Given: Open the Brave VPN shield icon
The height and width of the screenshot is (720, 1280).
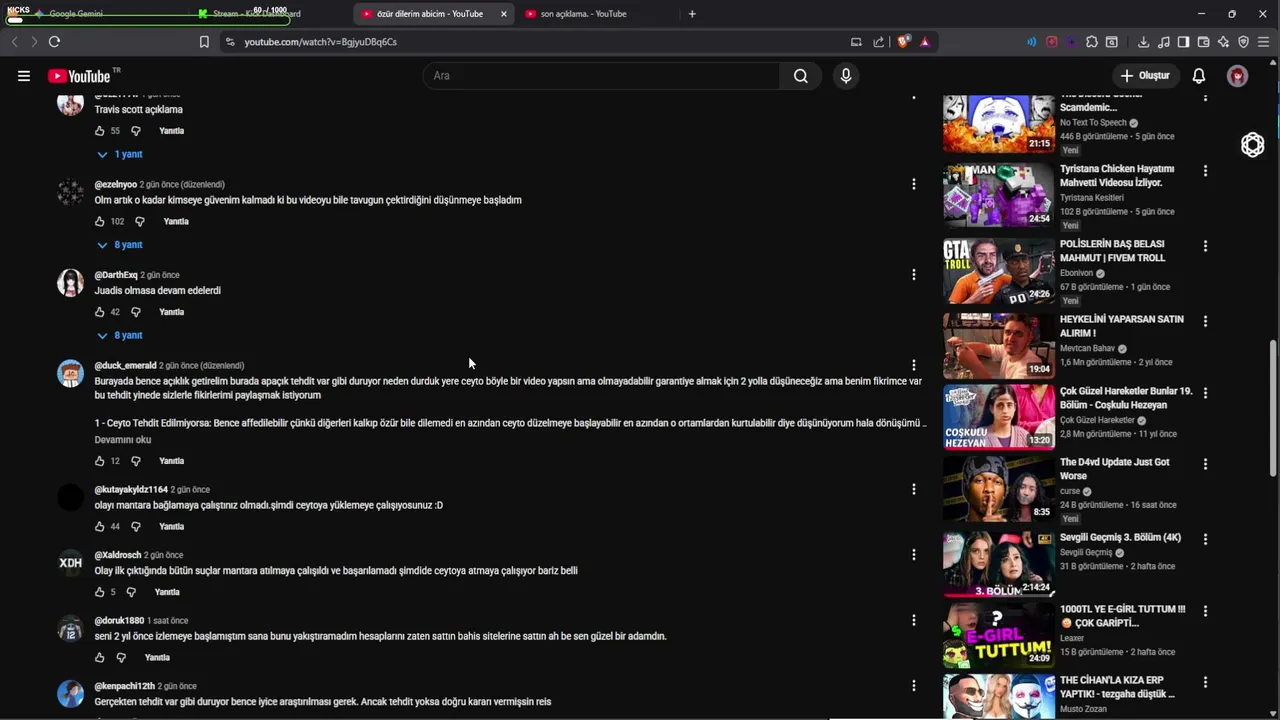Looking at the screenshot, I should click(x=1243, y=42).
